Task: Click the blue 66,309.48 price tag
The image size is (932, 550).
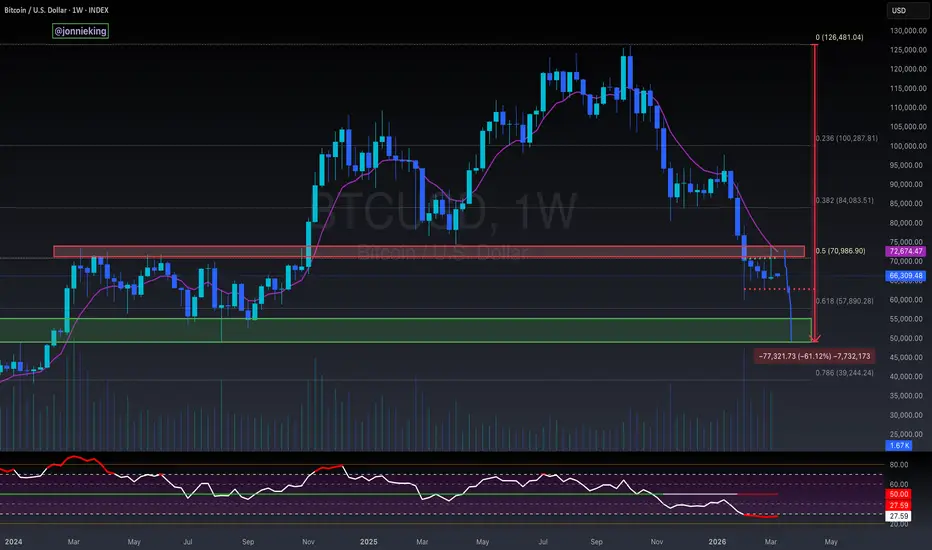Action: [906, 276]
